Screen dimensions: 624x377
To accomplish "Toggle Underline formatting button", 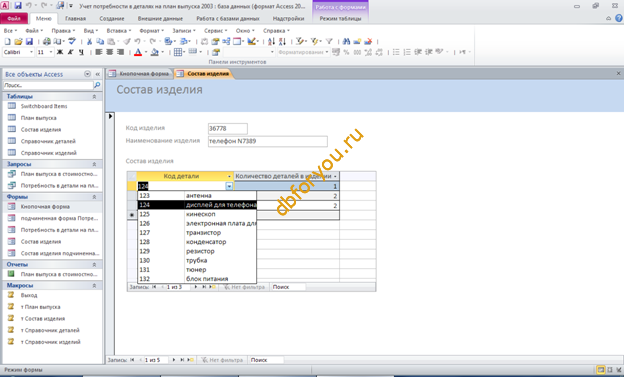I will click(81, 52).
